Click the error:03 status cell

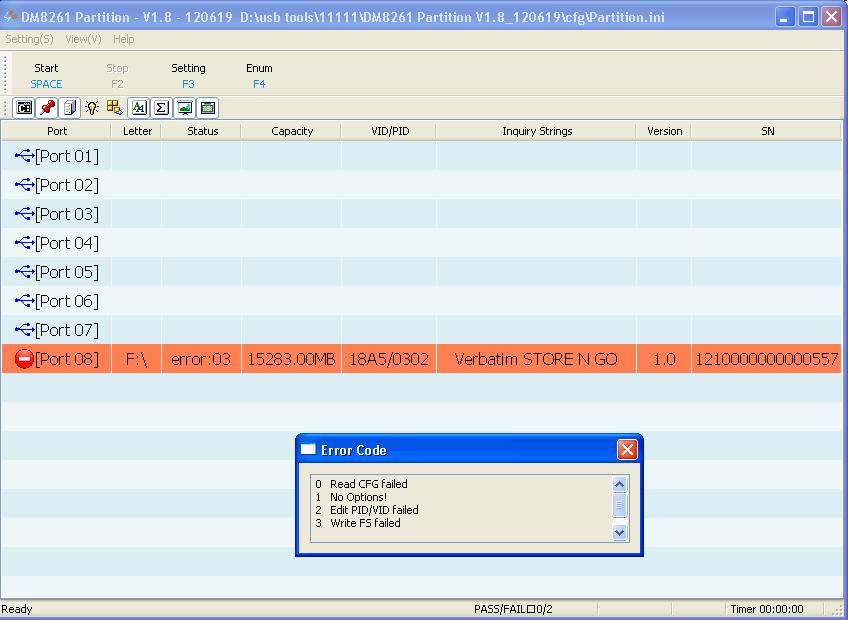pos(201,359)
